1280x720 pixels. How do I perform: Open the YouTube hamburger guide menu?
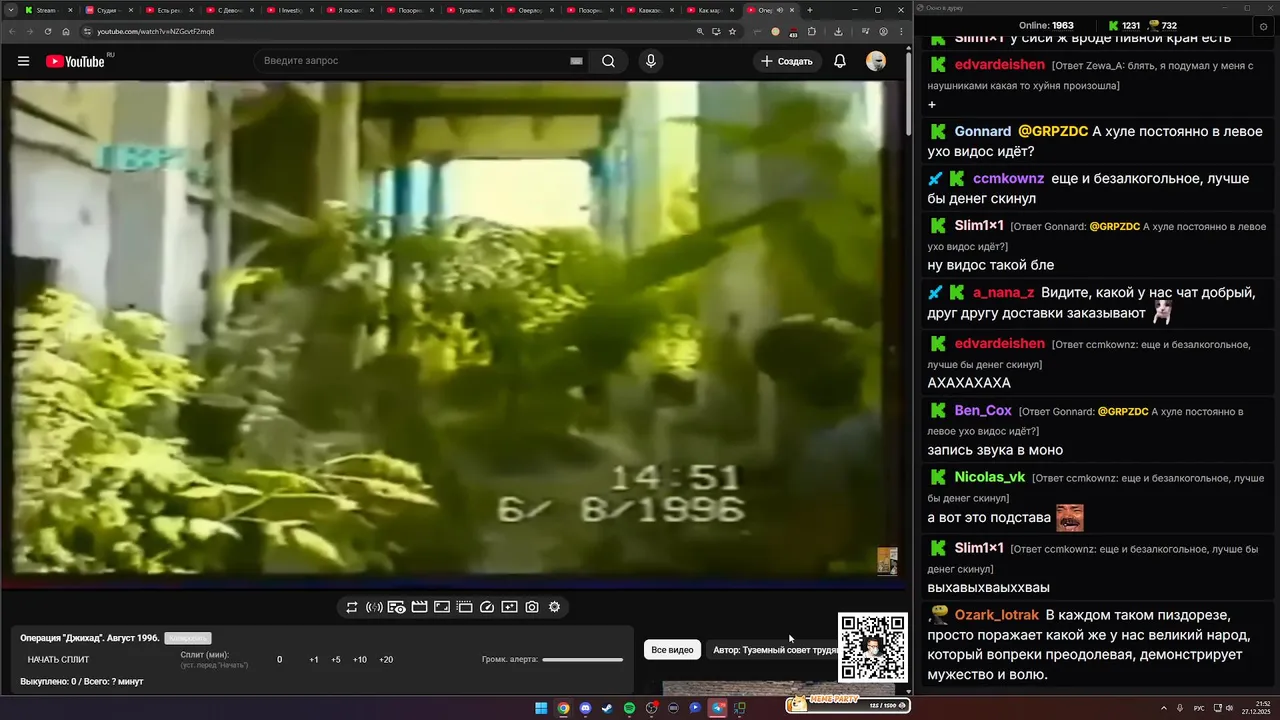[x=23, y=61]
